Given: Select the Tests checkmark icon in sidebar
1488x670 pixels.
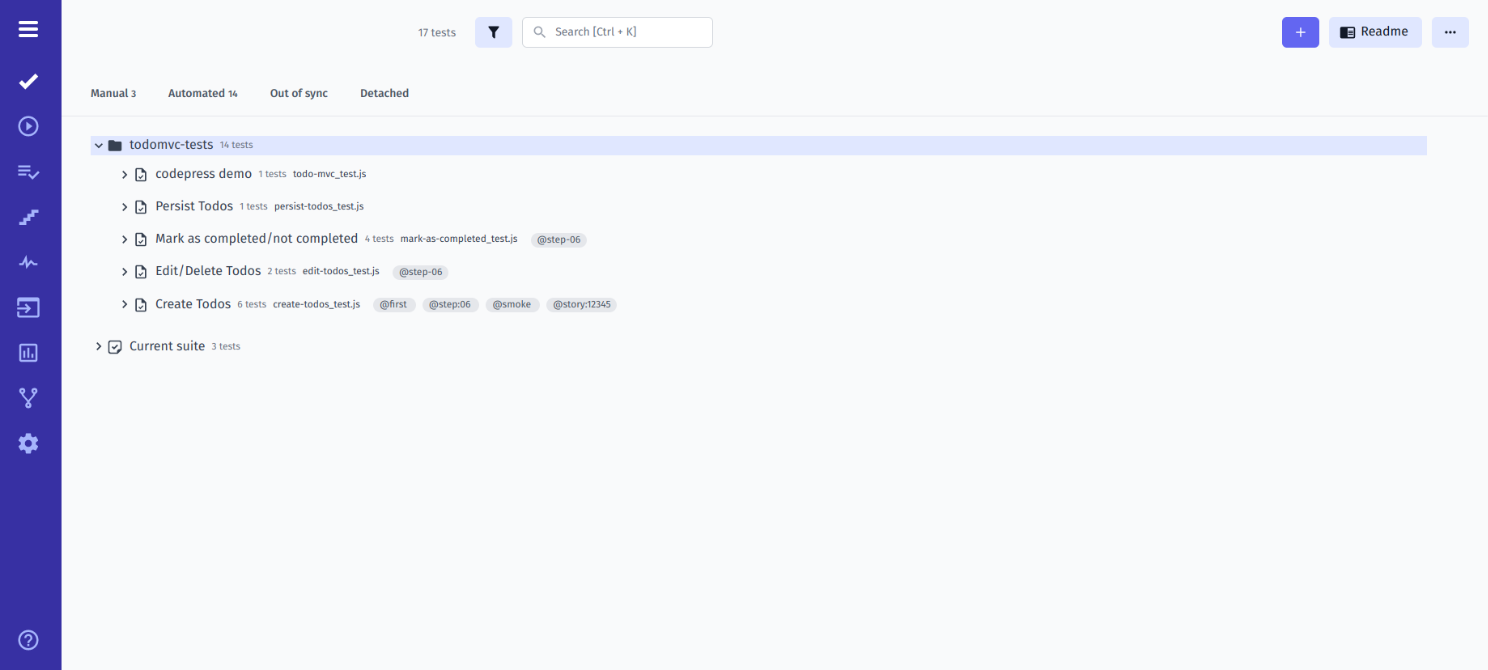Looking at the screenshot, I should click(28, 81).
